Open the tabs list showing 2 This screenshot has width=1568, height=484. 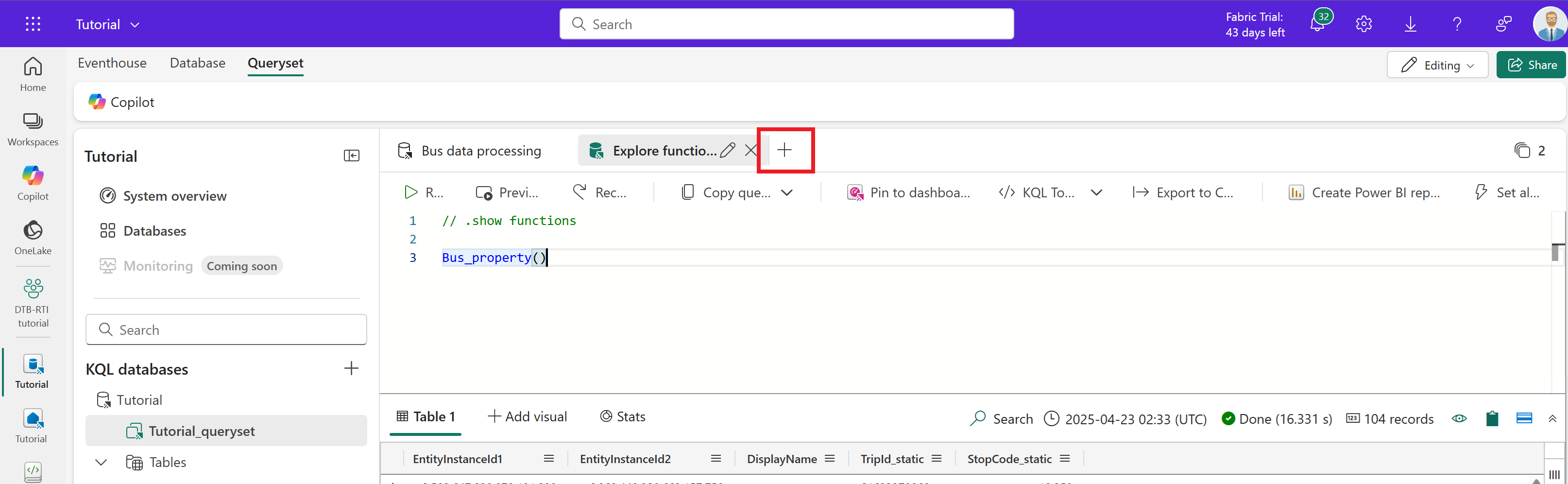[x=1529, y=150]
